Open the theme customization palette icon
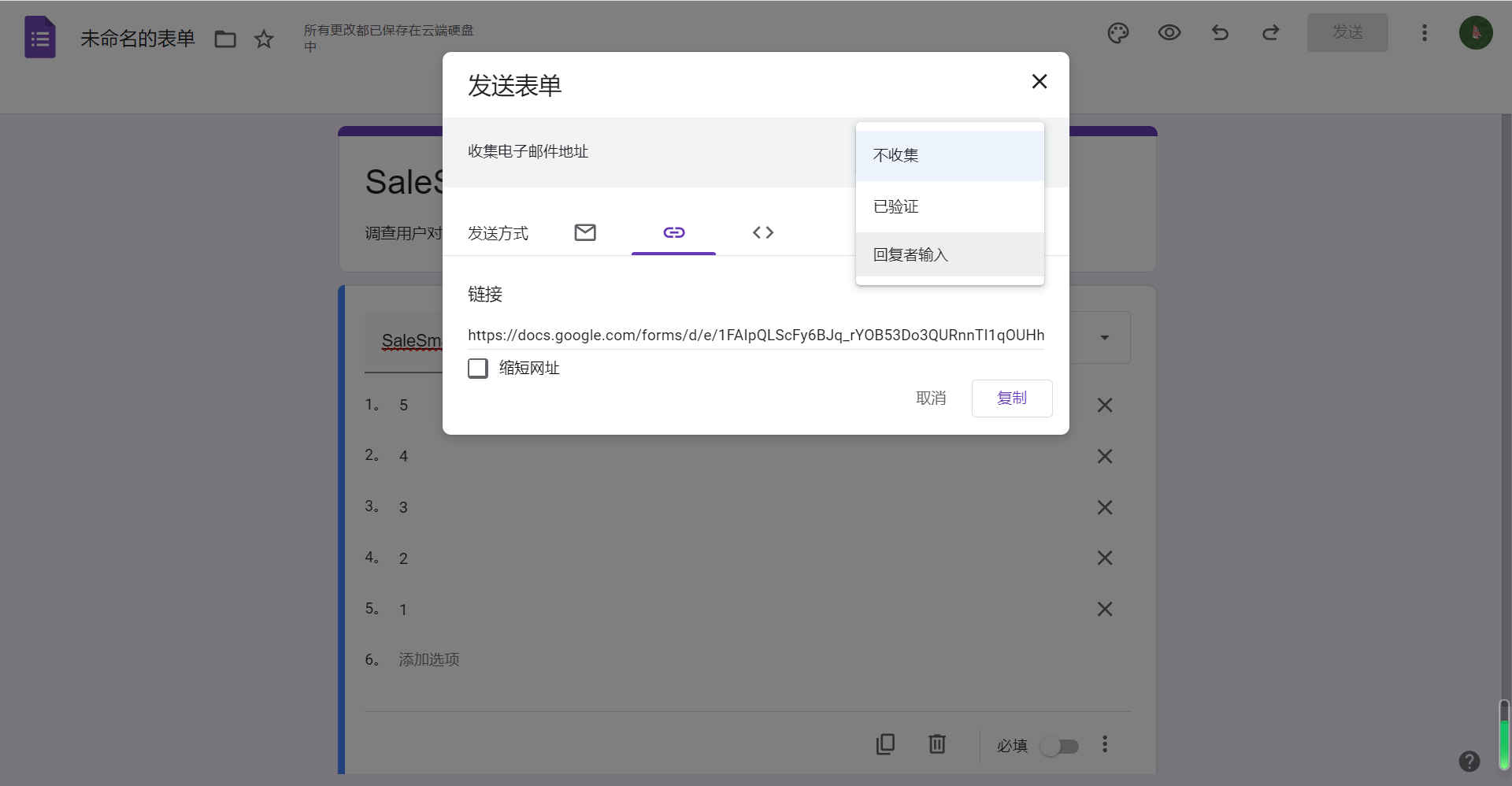Screen dimensions: 1512x786 click(1118, 33)
